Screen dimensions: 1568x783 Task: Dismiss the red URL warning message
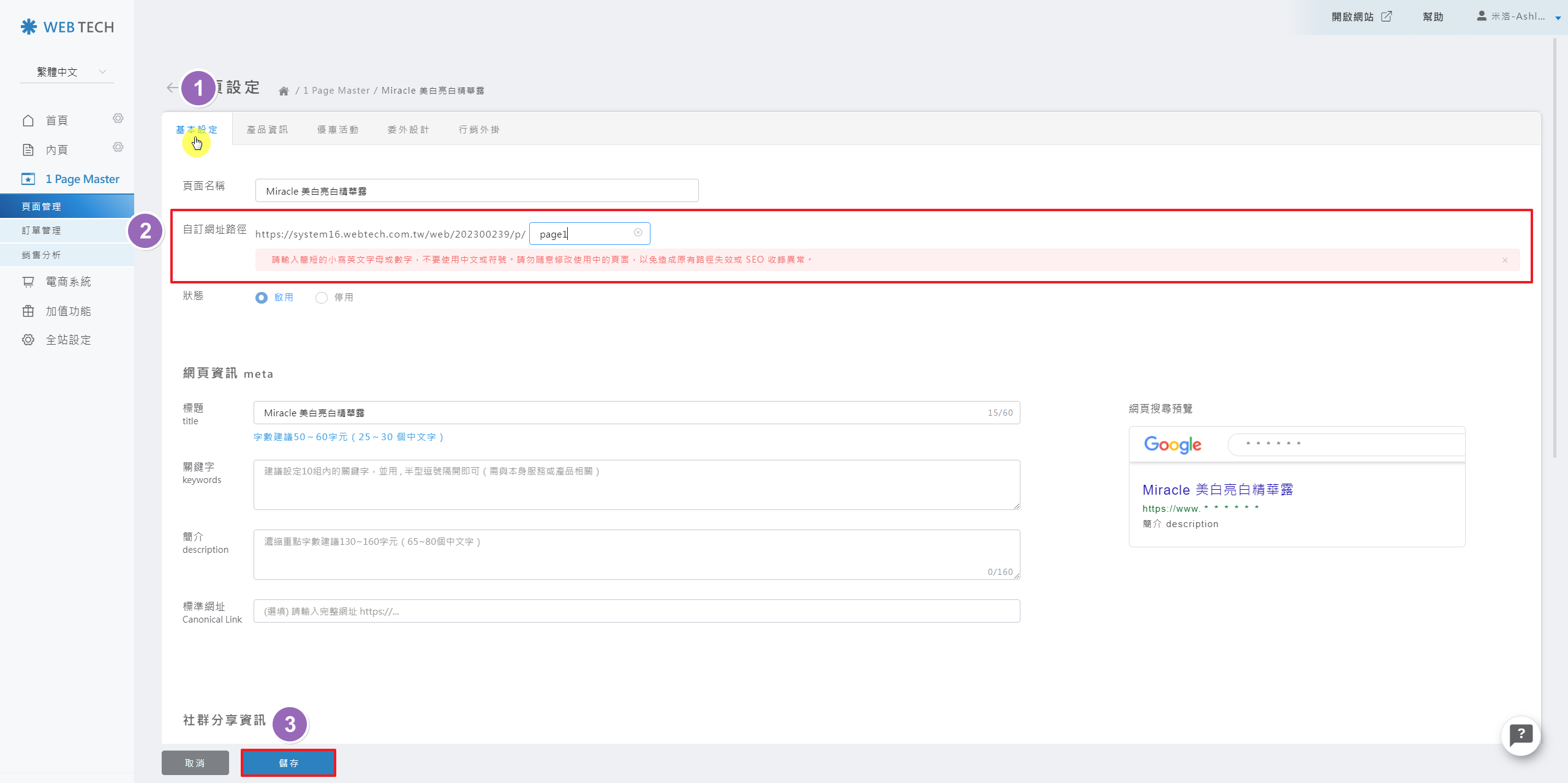click(1504, 261)
